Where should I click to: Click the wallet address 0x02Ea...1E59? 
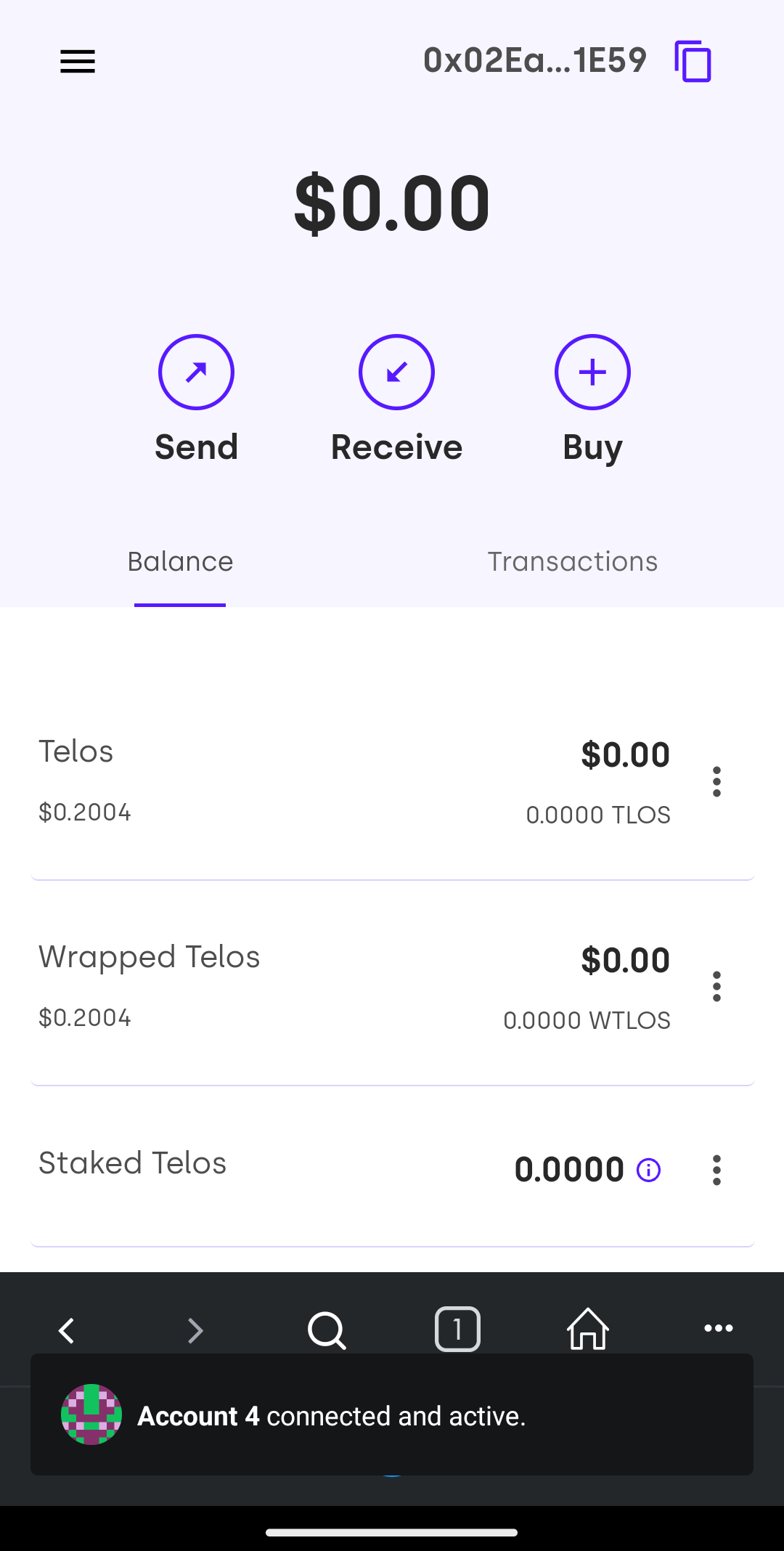(535, 60)
